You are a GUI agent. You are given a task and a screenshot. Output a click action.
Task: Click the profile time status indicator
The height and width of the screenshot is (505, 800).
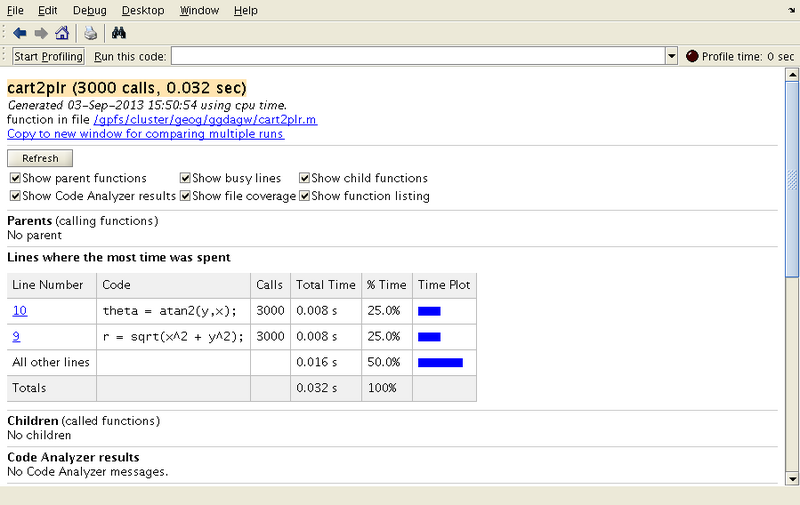click(692, 56)
